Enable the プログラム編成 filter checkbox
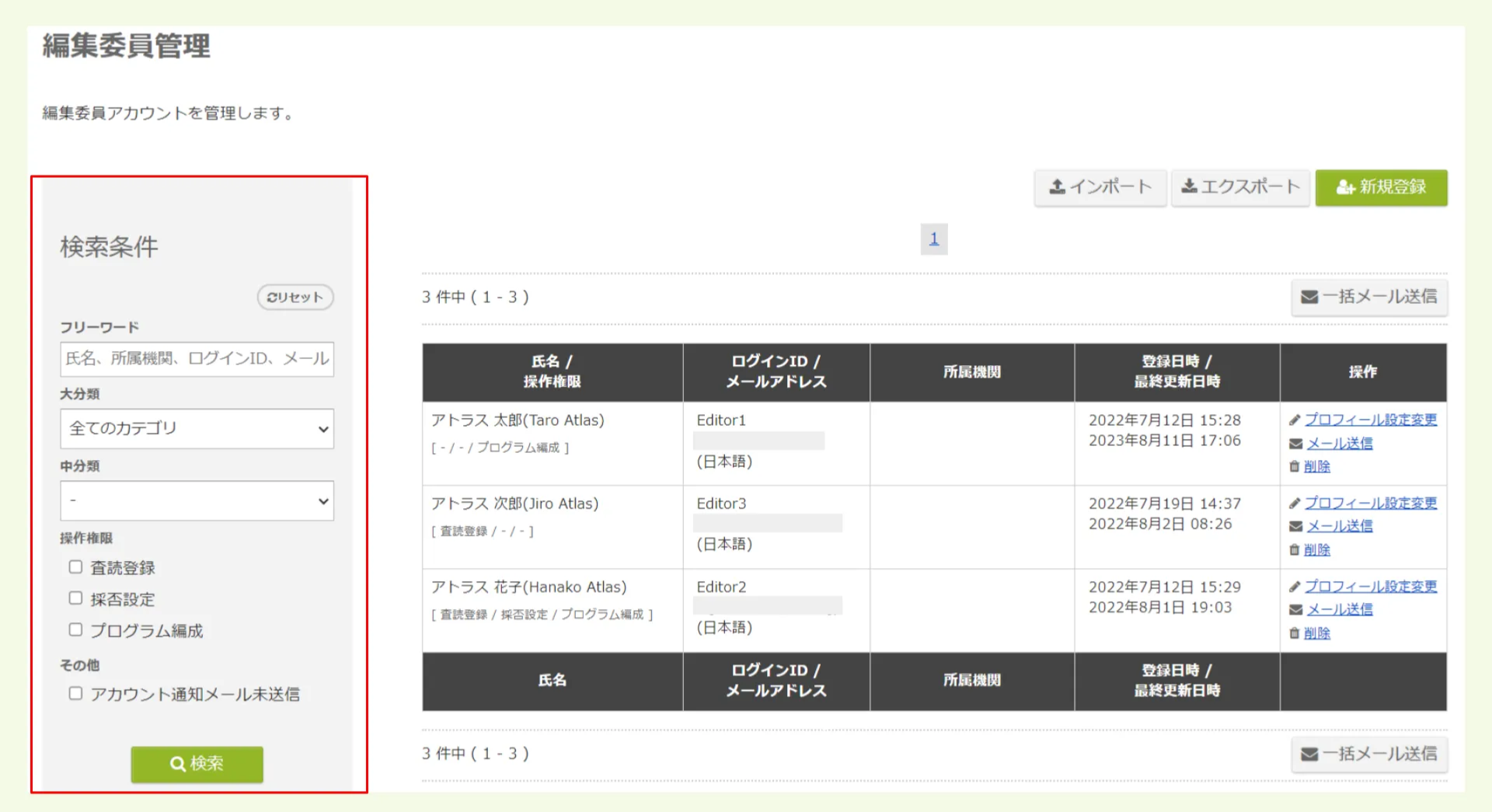Image resolution: width=1492 pixels, height=812 pixels. (x=75, y=629)
